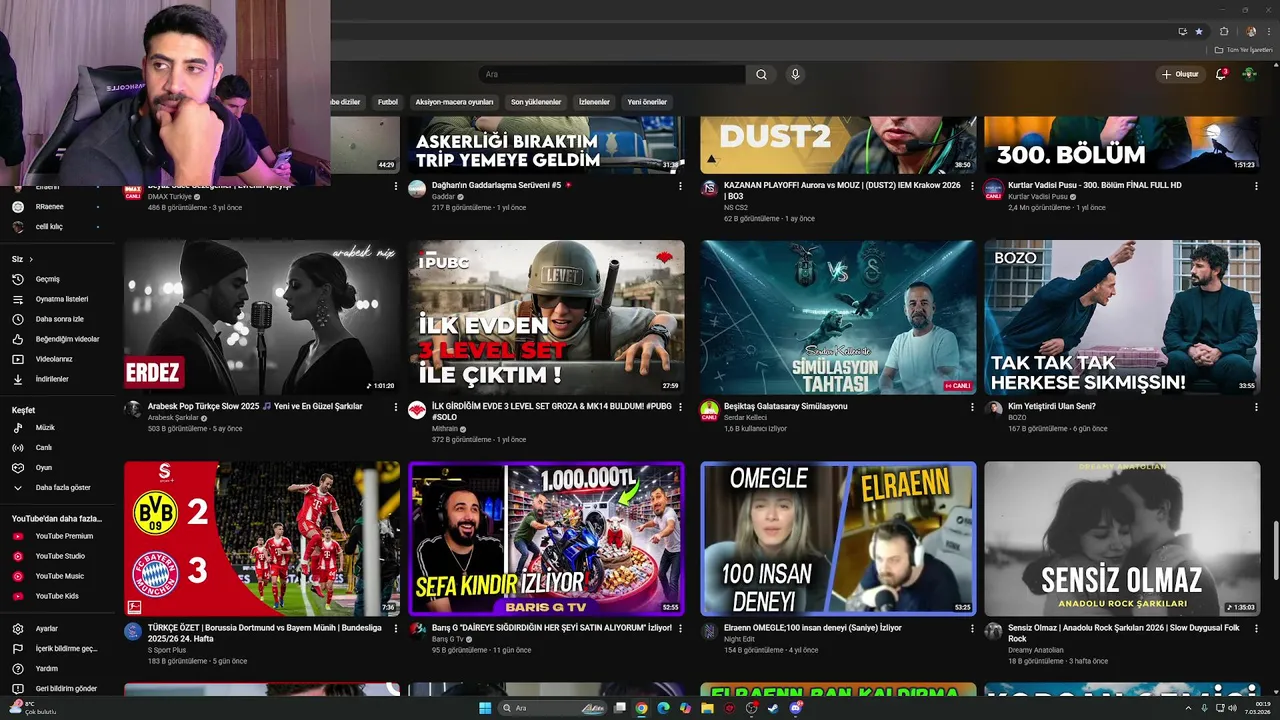Expand the Siz section chevron
Screen dimensions: 1280x720
(31, 259)
